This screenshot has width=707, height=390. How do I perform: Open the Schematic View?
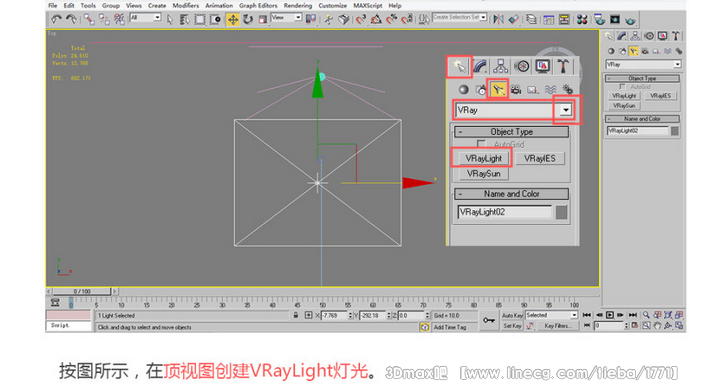click(x=564, y=19)
